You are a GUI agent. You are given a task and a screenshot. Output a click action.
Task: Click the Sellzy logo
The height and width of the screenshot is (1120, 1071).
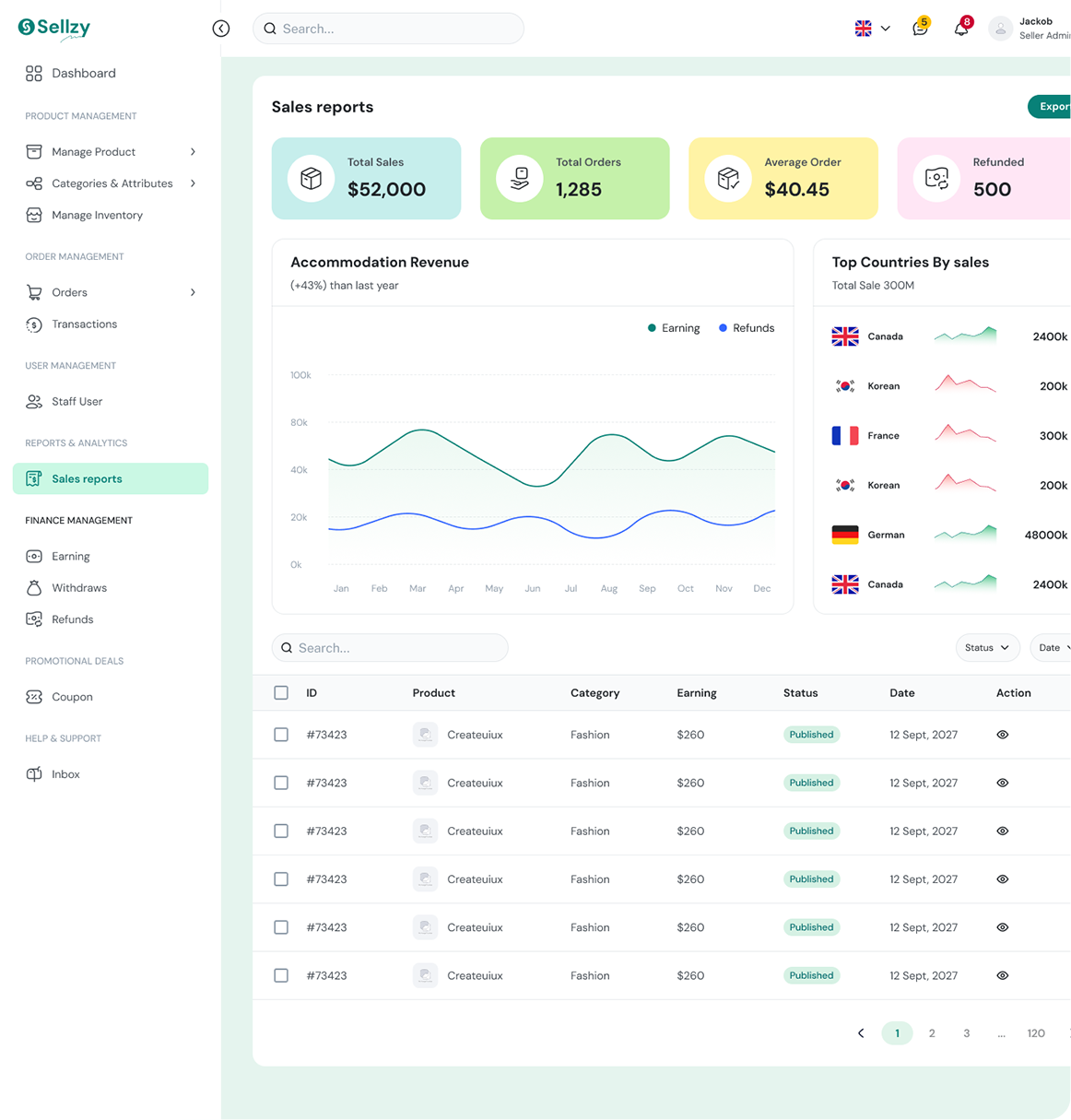(54, 29)
